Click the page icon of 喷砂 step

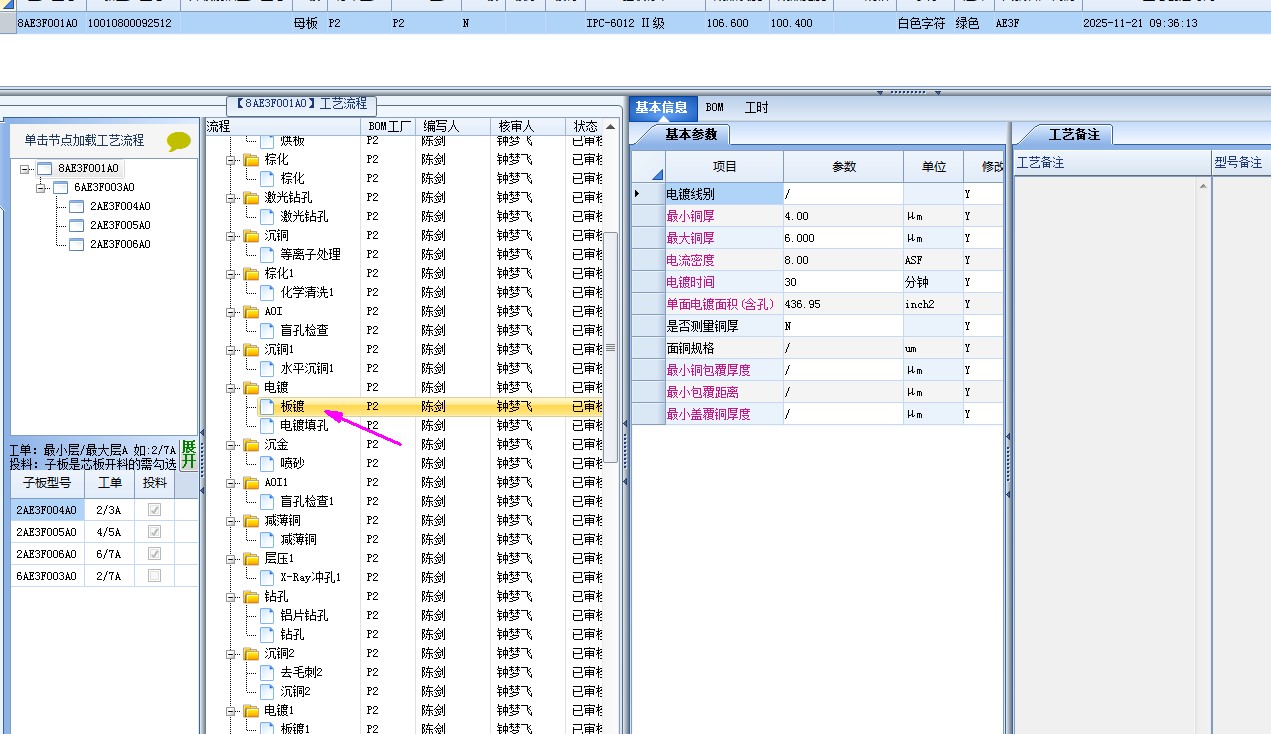point(267,464)
